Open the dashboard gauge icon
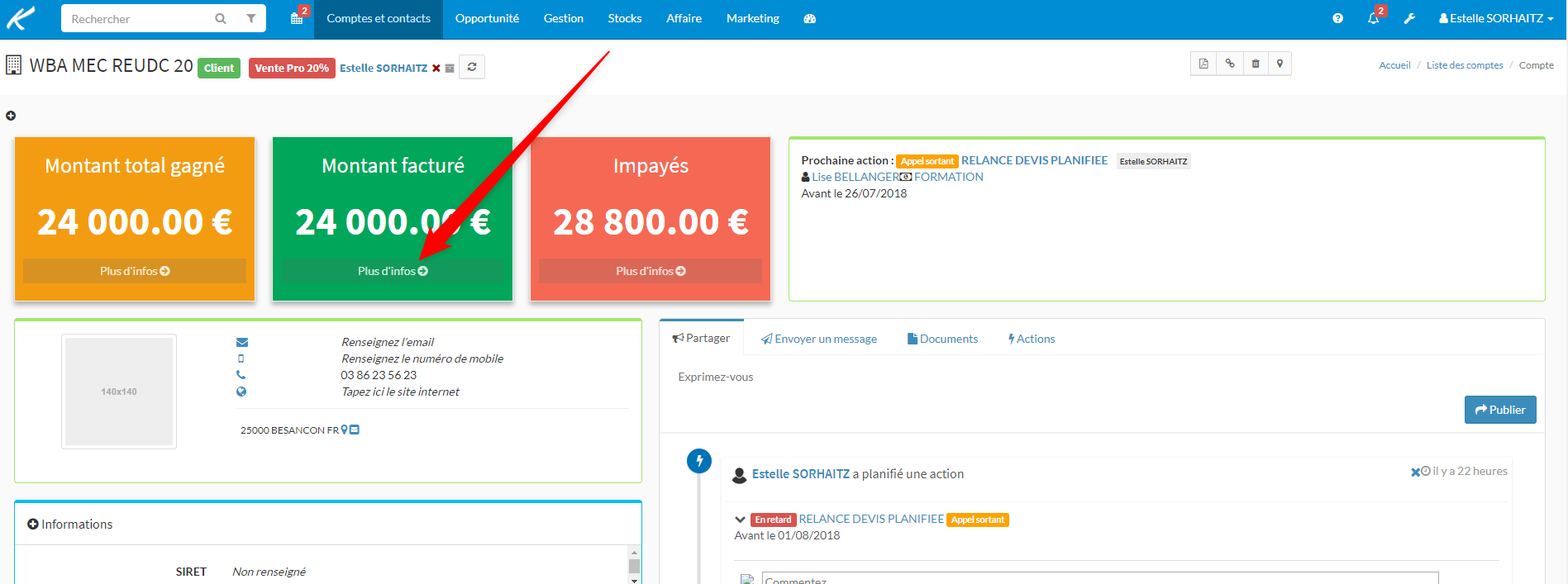The width and height of the screenshot is (1568, 584). coord(810,18)
